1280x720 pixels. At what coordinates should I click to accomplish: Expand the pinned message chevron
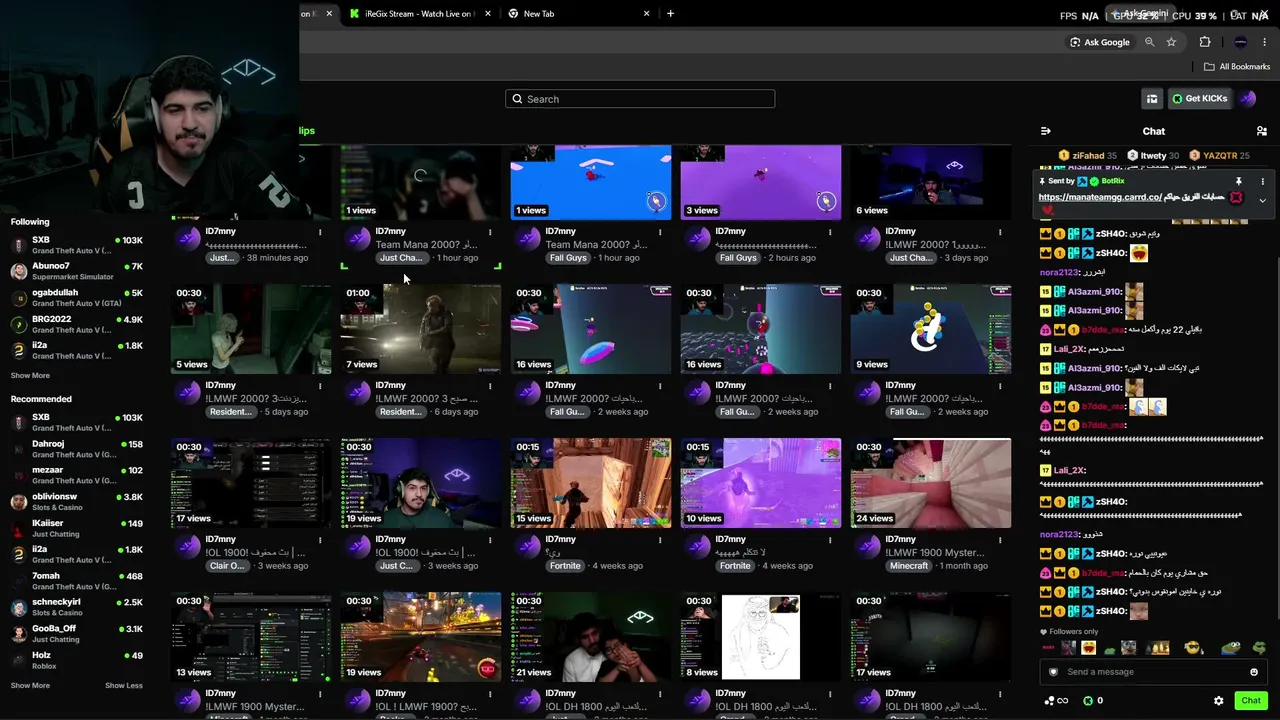pos(1262,200)
